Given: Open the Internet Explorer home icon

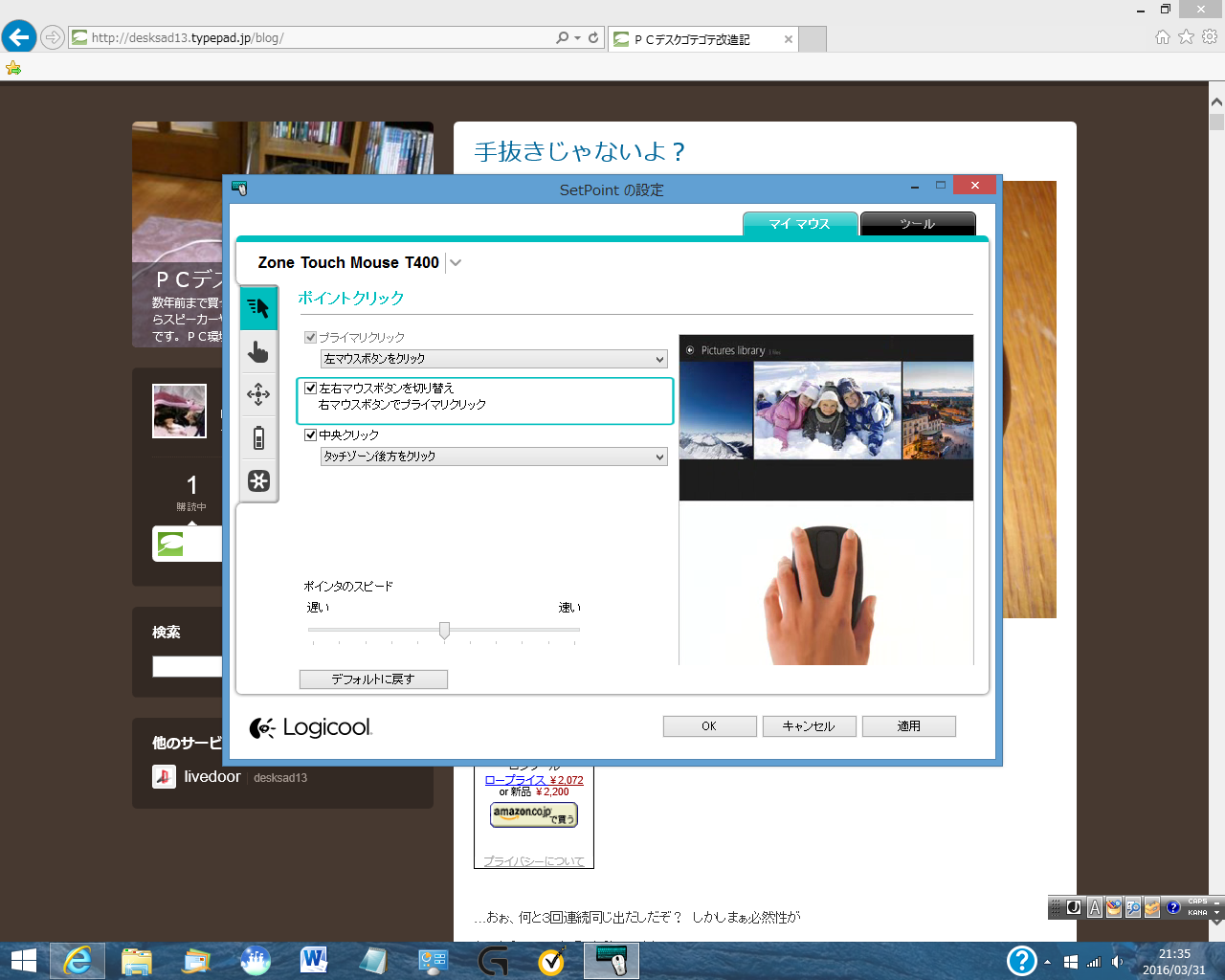Looking at the screenshot, I should [1163, 37].
